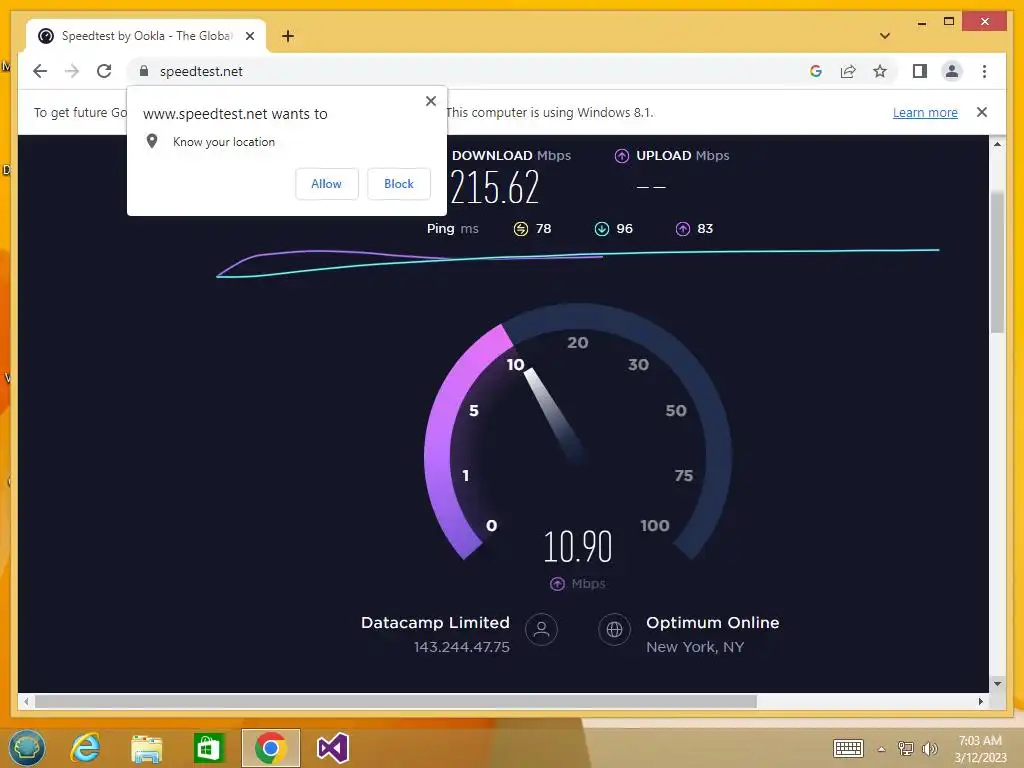Close the Windows 8.1 notification bar
The height and width of the screenshot is (768, 1024).
[x=982, y=112]
